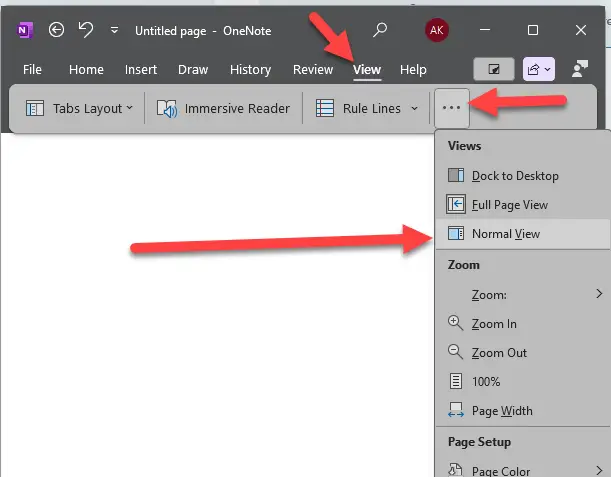This screenshot has height=477, width=611.
Task: Open the Draw tab
Action: 193,69
